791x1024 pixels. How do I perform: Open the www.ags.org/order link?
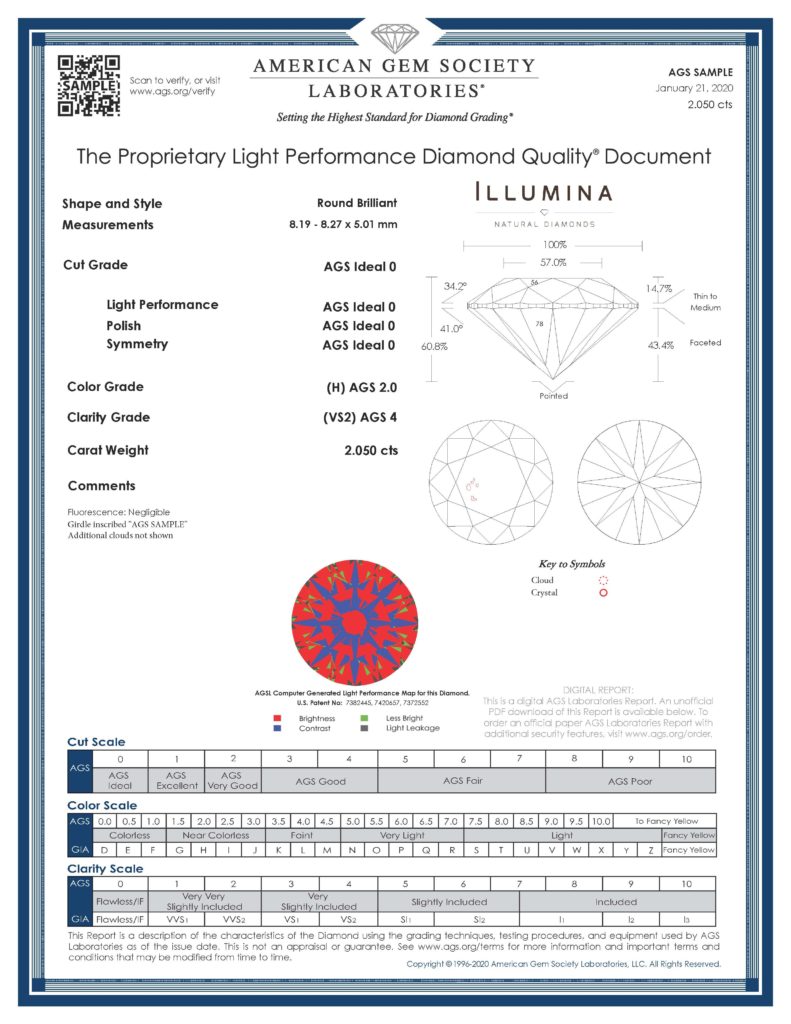pyautogui.click(x=668, y=733)
